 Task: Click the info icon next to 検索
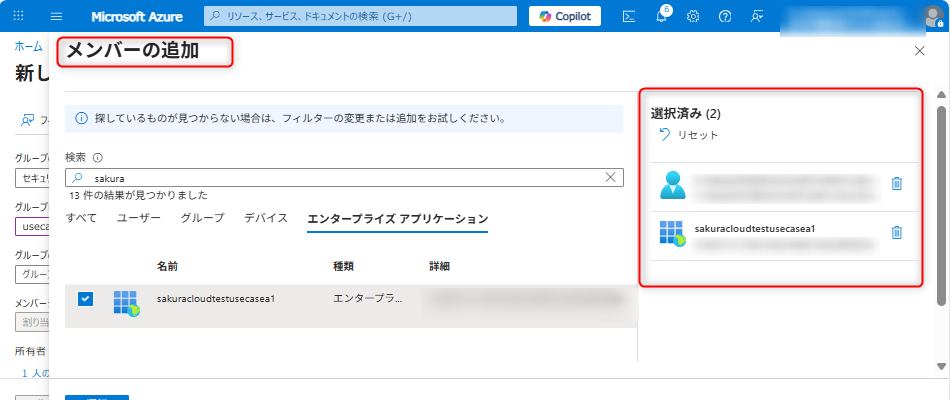tap(98, 158)
